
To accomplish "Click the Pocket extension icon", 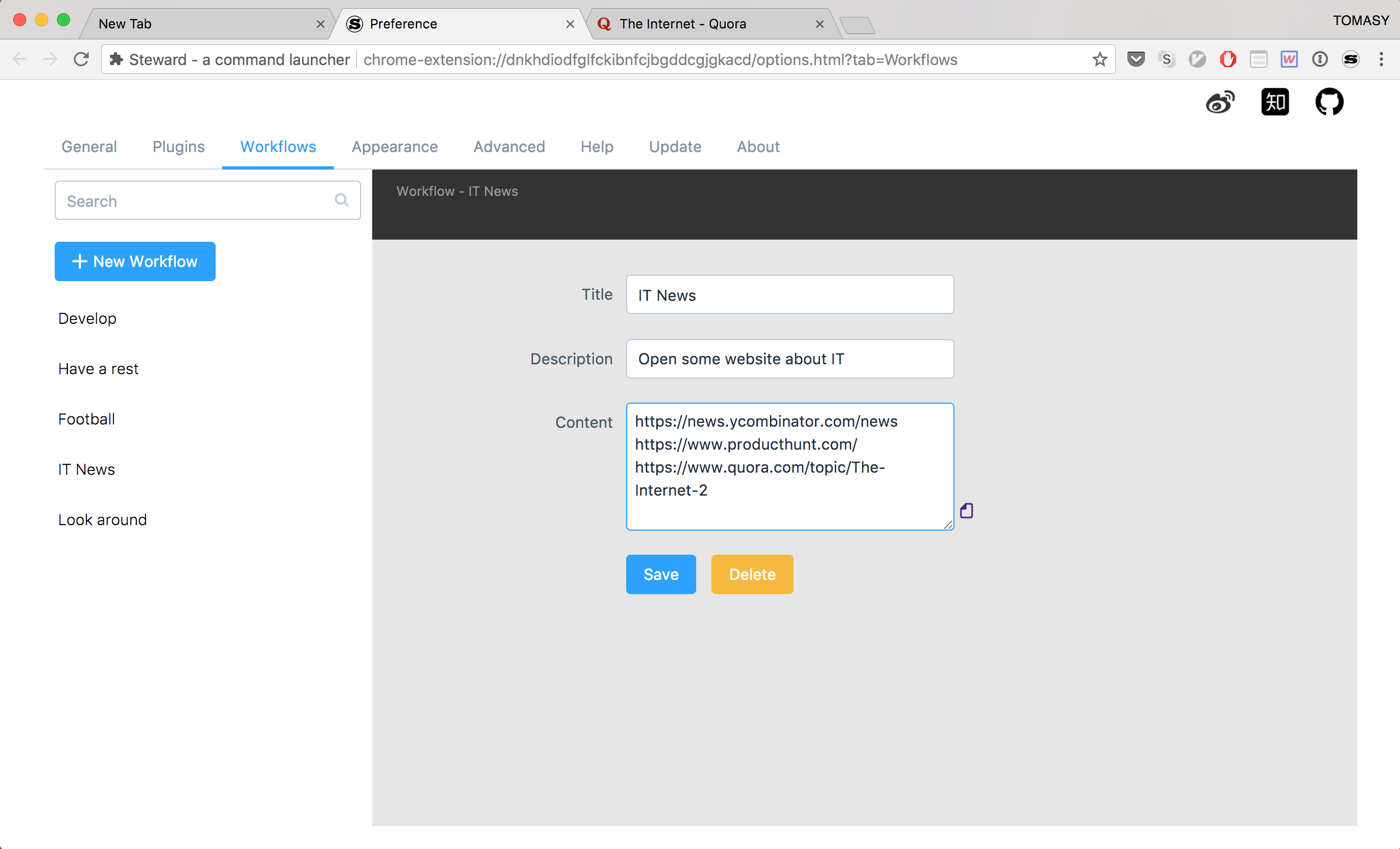I will [x=1135, y=59].
